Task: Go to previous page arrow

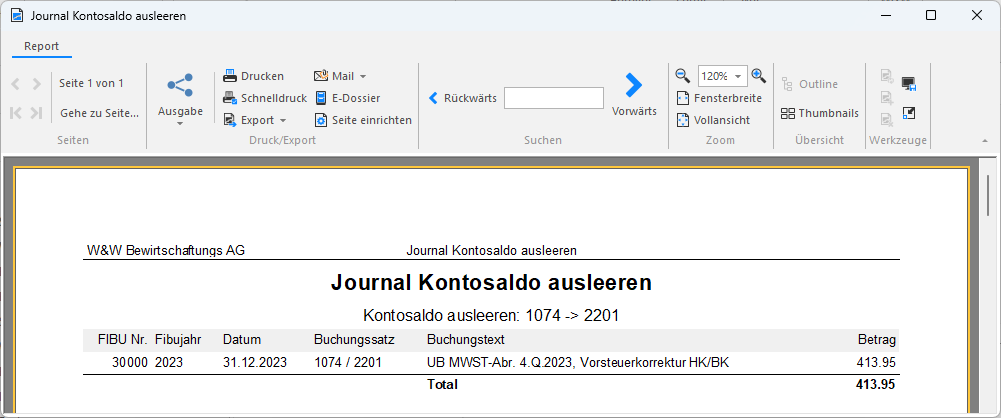Action: click(17, 84)
